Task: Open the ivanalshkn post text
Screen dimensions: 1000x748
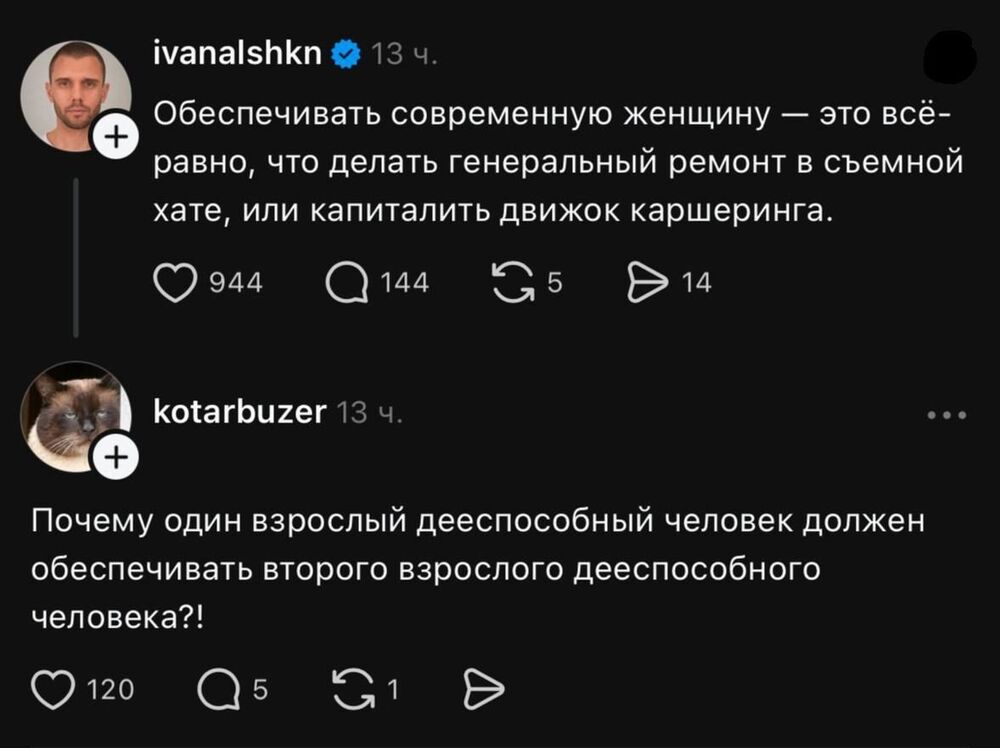Action: click(x=559, y=163)
